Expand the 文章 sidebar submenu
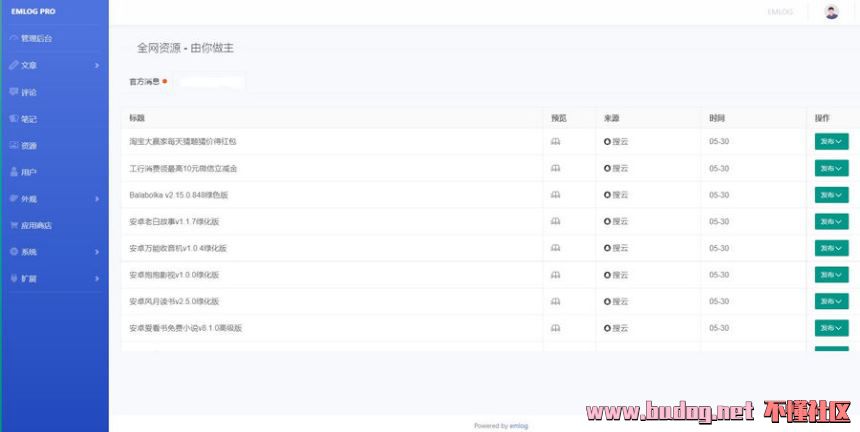 [97, 65]
